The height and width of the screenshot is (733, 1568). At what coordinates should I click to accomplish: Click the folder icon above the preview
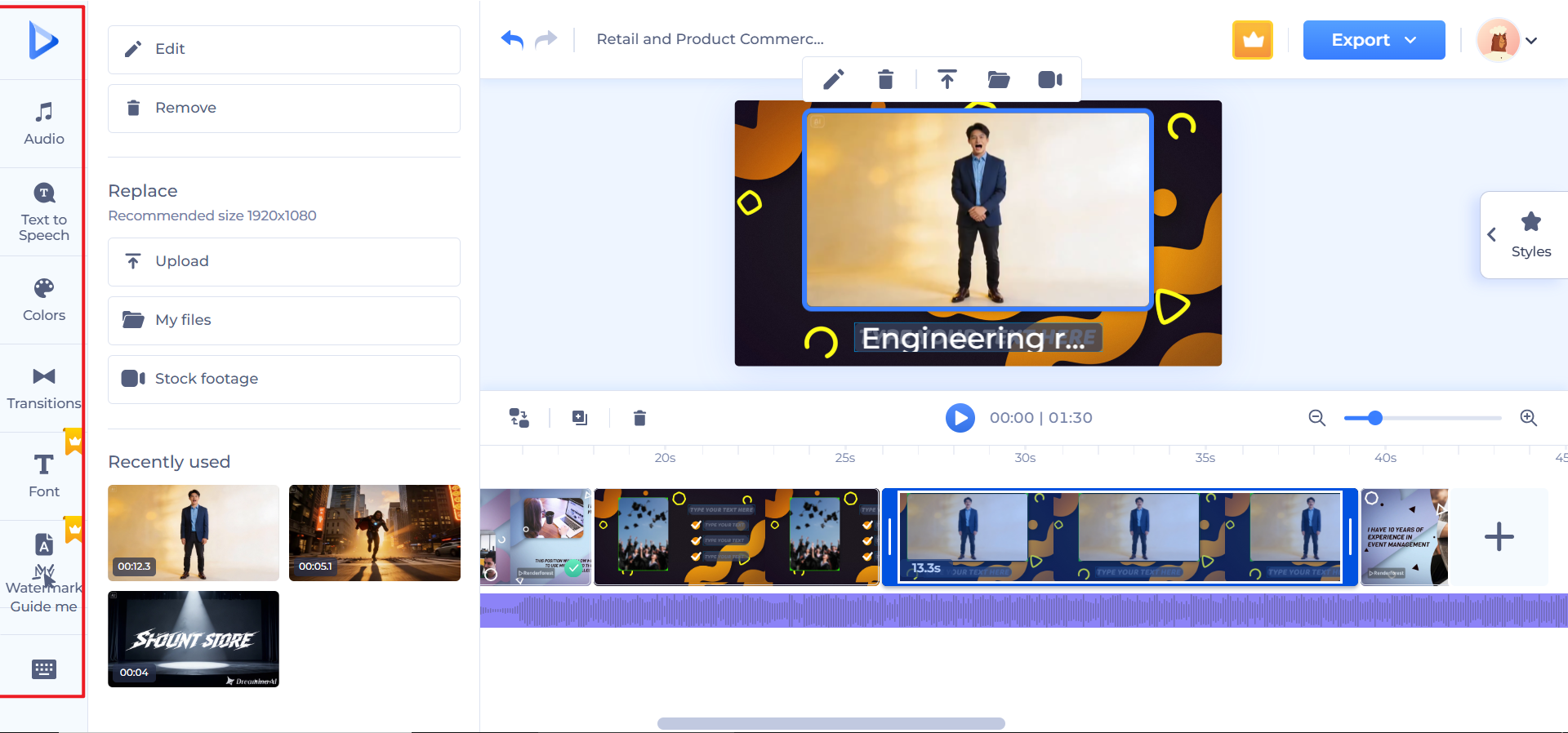pyautogui.click(x=999, y=79)
